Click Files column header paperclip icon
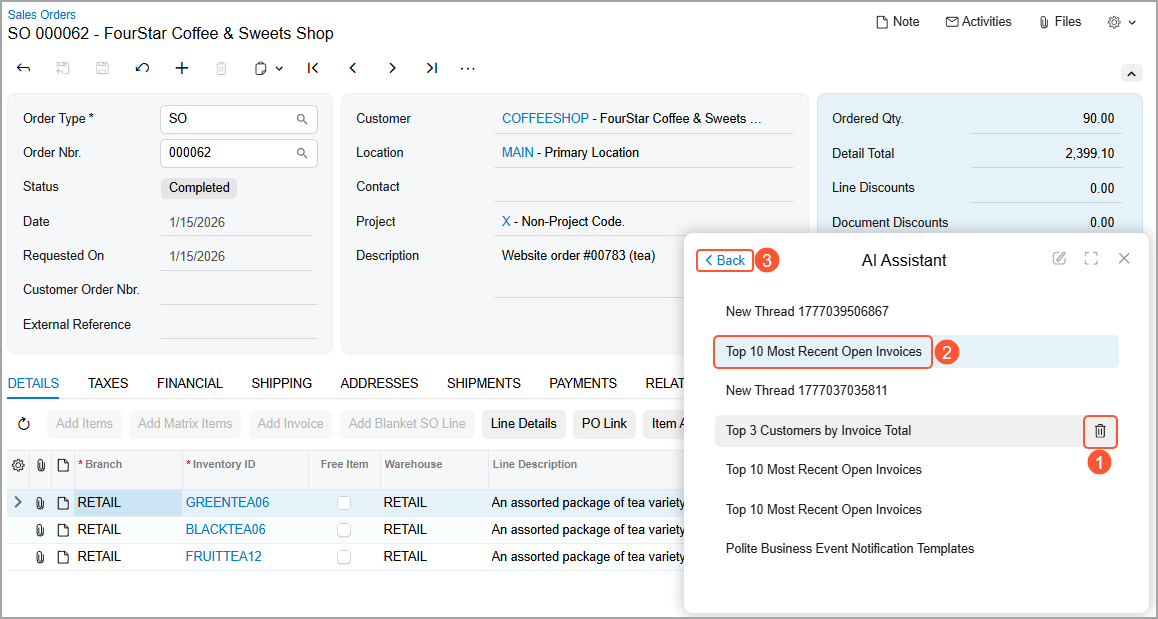 (x=41, y=465)
